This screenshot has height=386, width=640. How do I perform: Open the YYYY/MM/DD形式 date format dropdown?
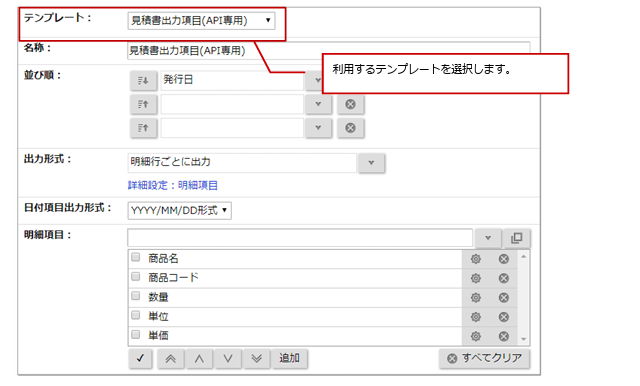tap(180, 211)
